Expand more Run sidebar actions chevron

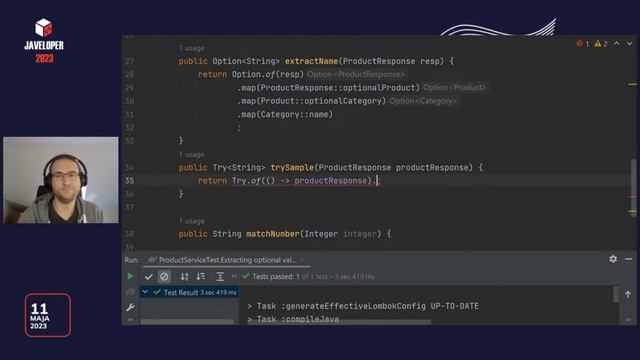pyautogui.click(x=130, y=320)
